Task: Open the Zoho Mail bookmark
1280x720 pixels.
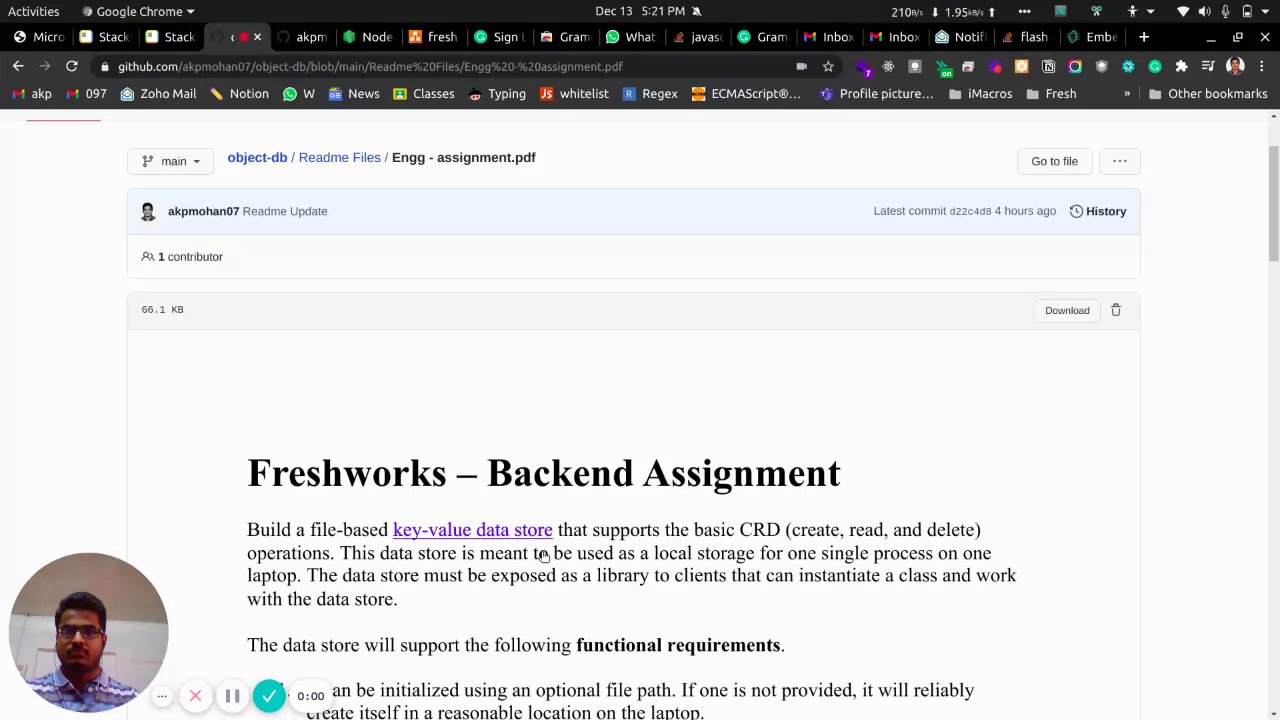Action: [158, 94]
